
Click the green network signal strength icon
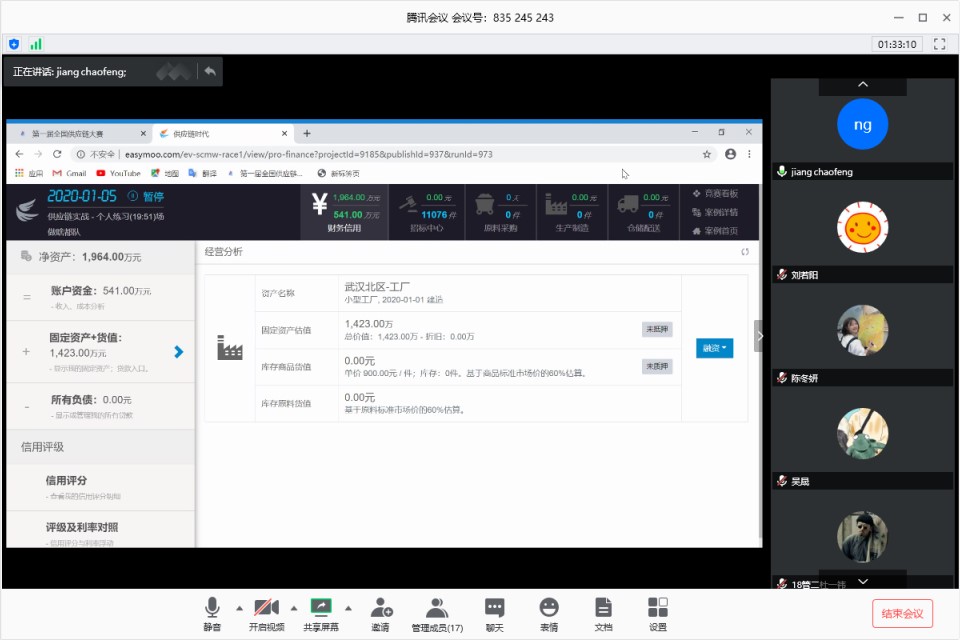coord(36,44)
